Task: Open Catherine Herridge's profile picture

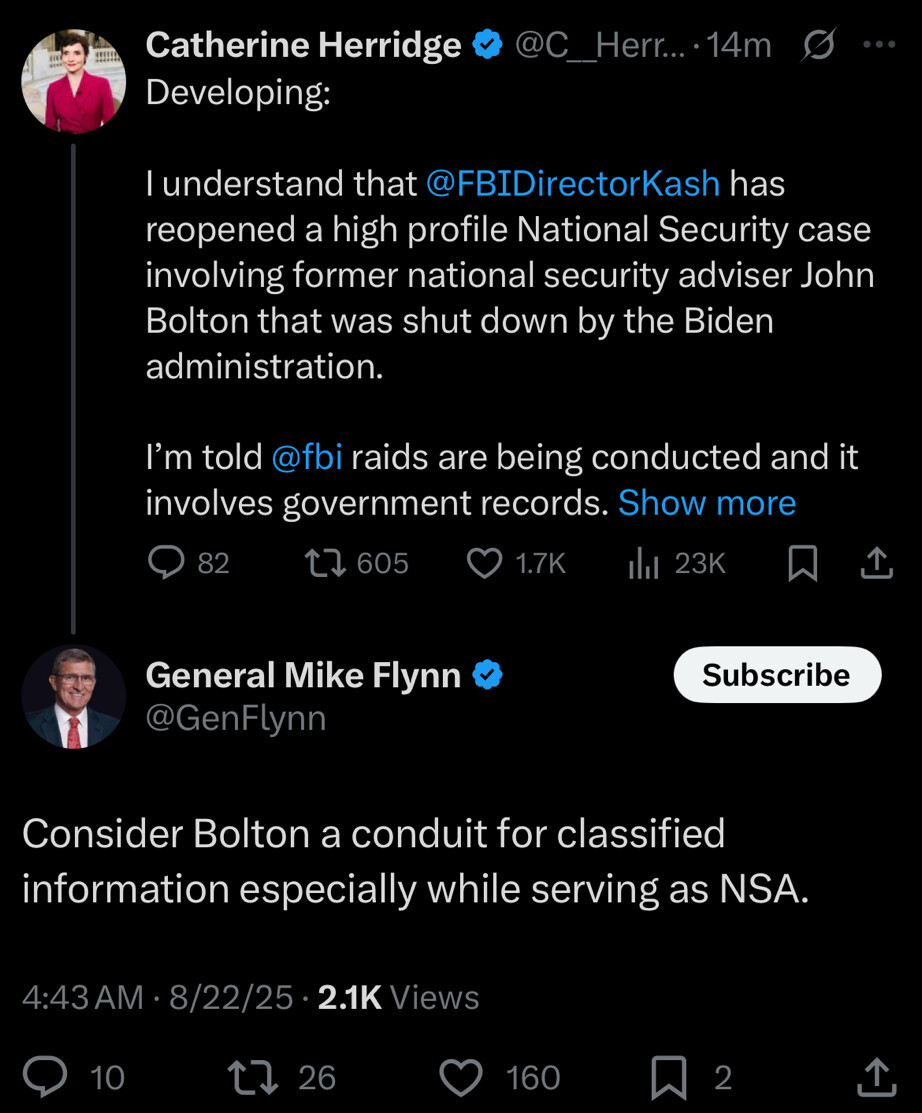Action: pyautogui.click(x=73, y=81)
